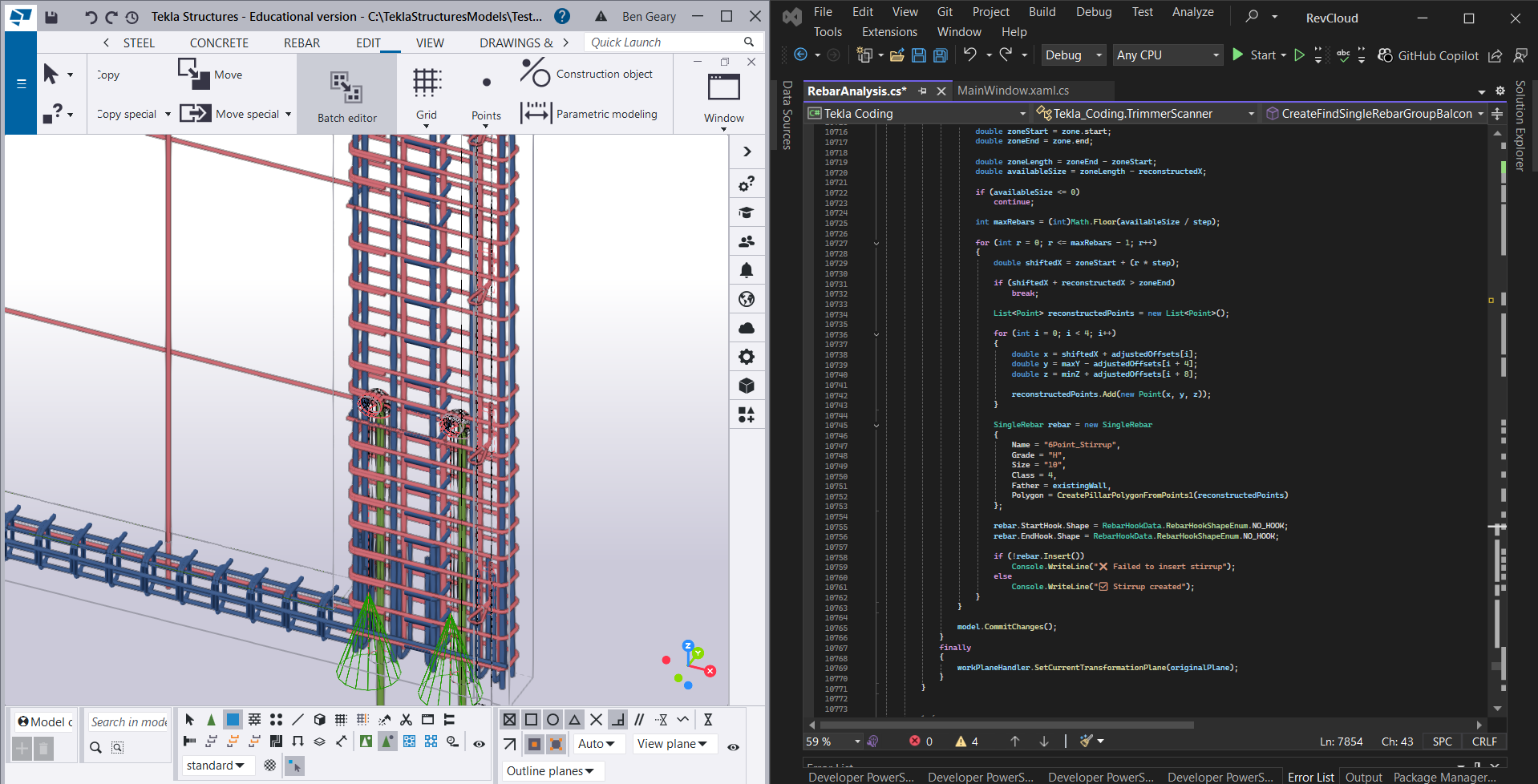Open the CONCRETE ribbon tab
The image size is (1538, 784).
pyautogui.click(x=219, y=43)
